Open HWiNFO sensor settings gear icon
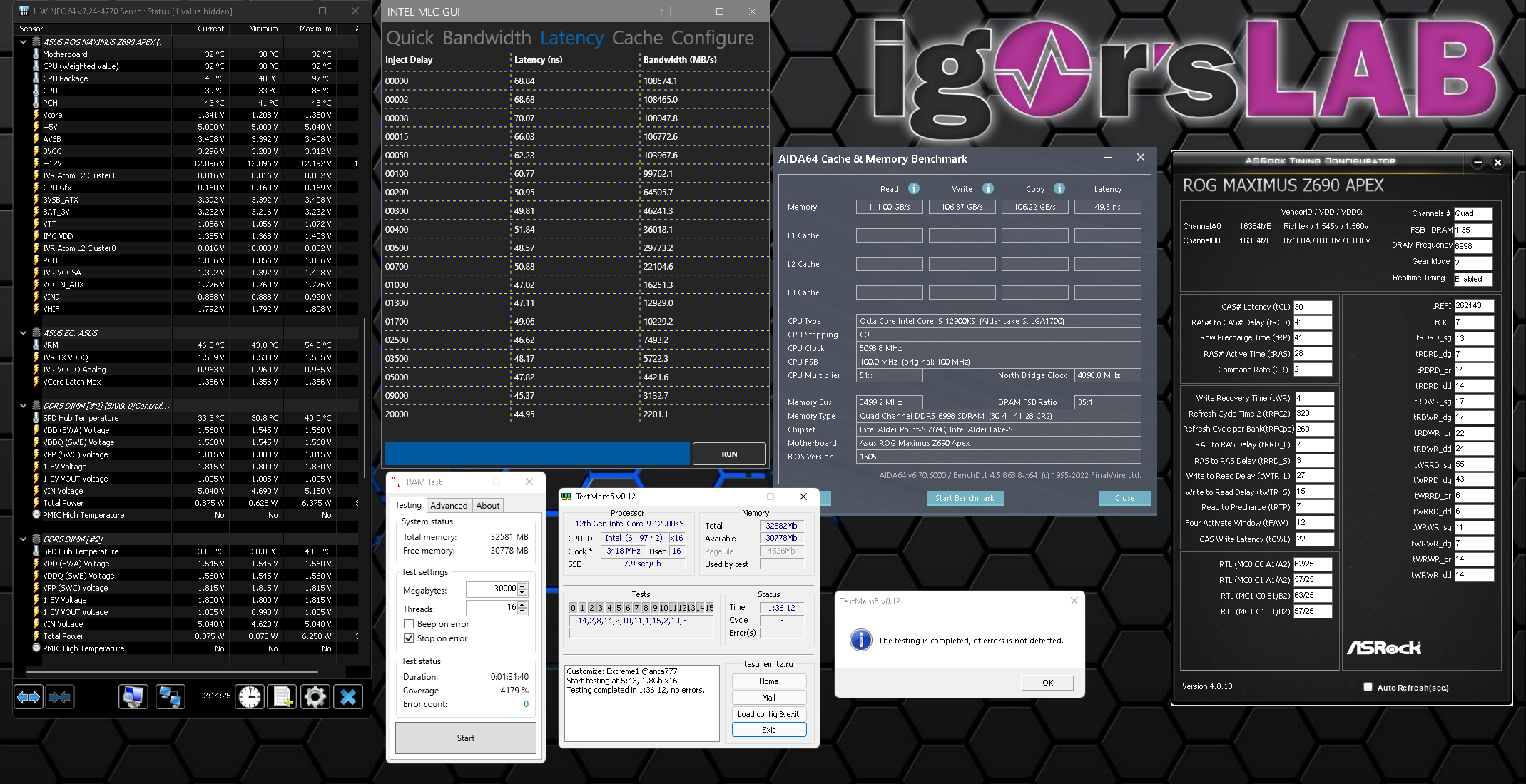This screenshot has width=1526, height=784. tap(315, 697)
